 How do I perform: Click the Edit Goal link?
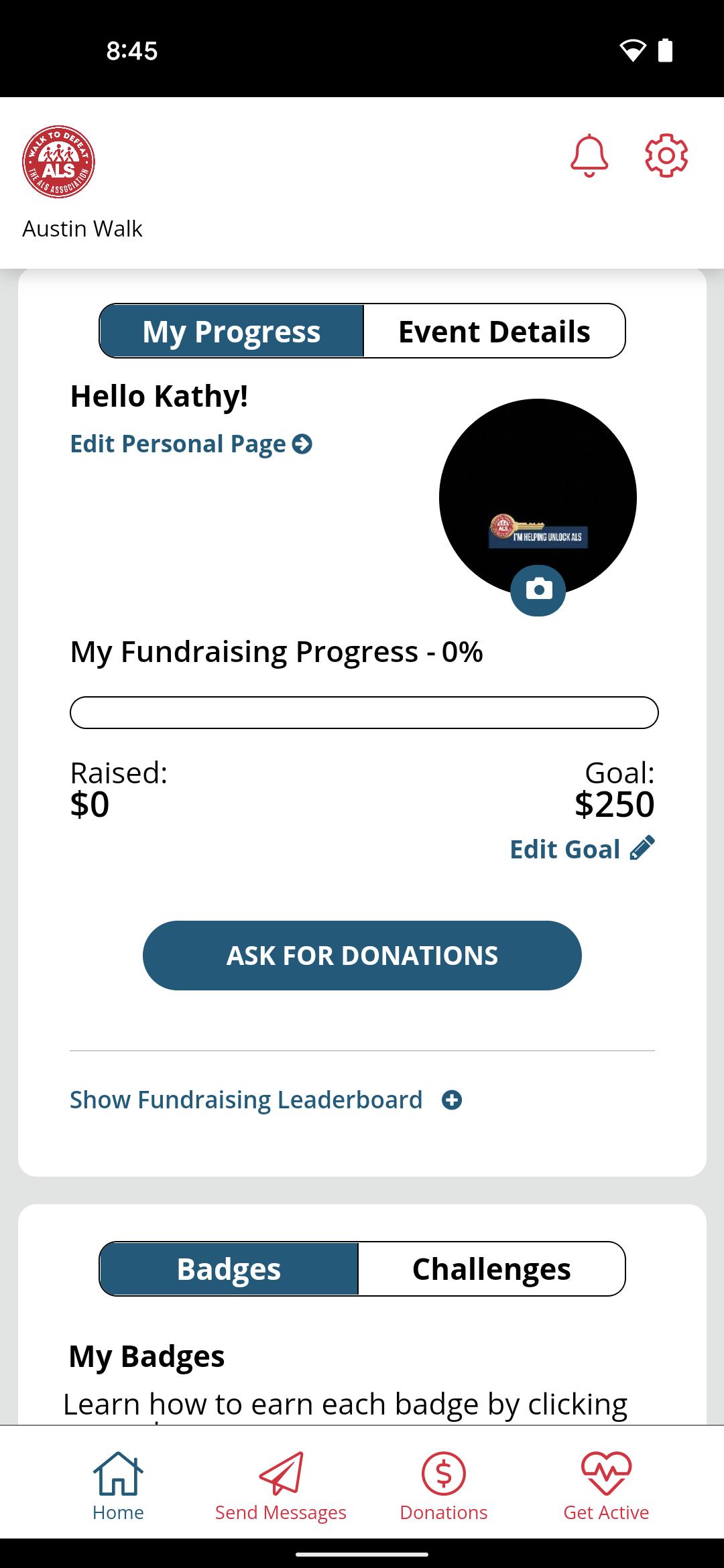point(565,849)
